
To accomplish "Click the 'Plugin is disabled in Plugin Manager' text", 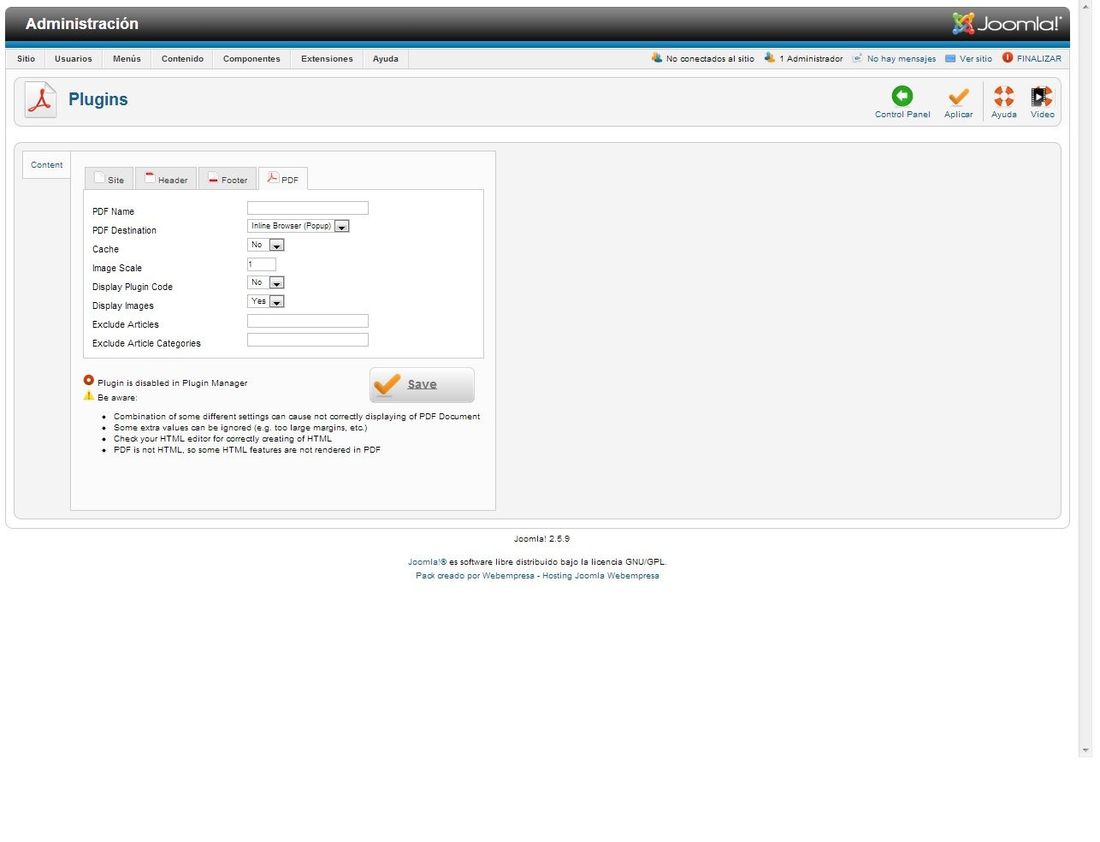I will tap(173, 383).
